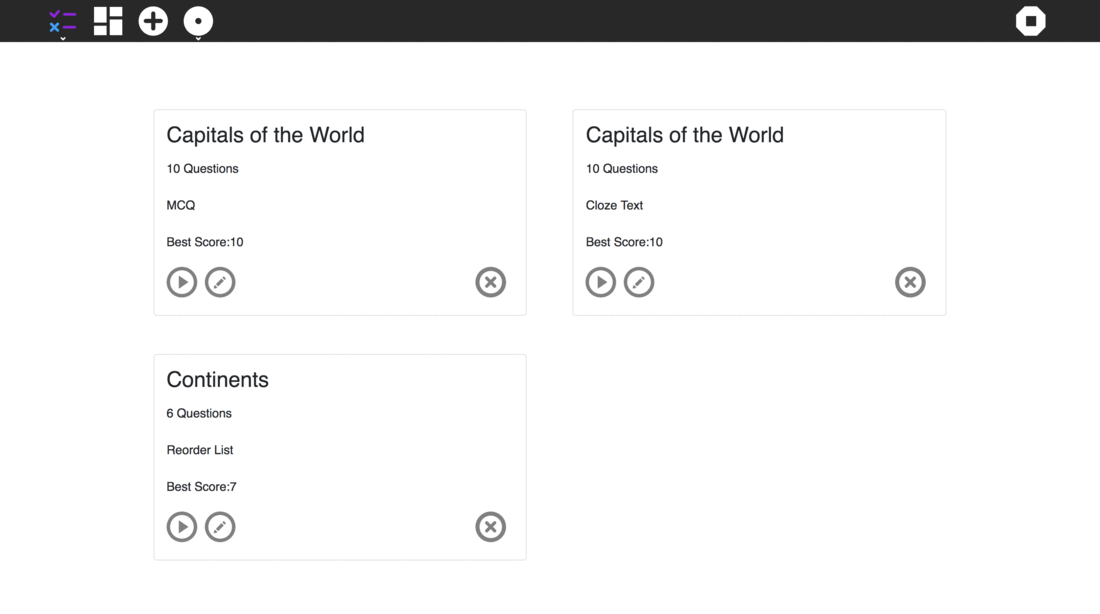
Task: Open the quiz dashboard grid view
Action: pos(108,21)
